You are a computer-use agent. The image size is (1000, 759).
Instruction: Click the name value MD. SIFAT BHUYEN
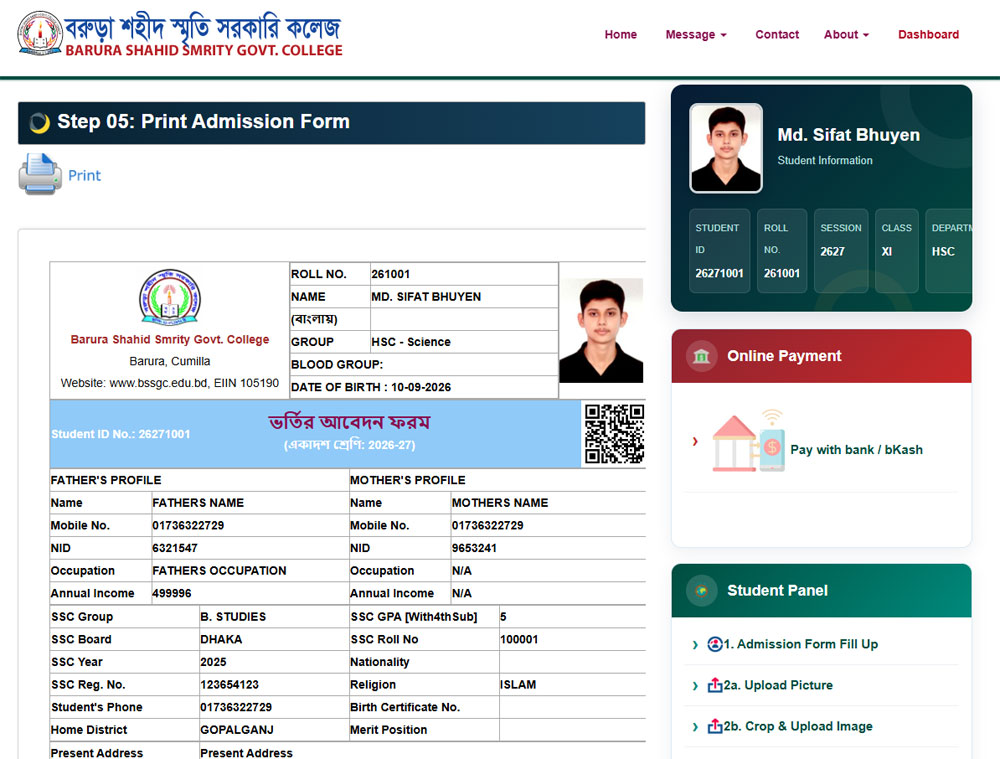[x=426, y=297]
